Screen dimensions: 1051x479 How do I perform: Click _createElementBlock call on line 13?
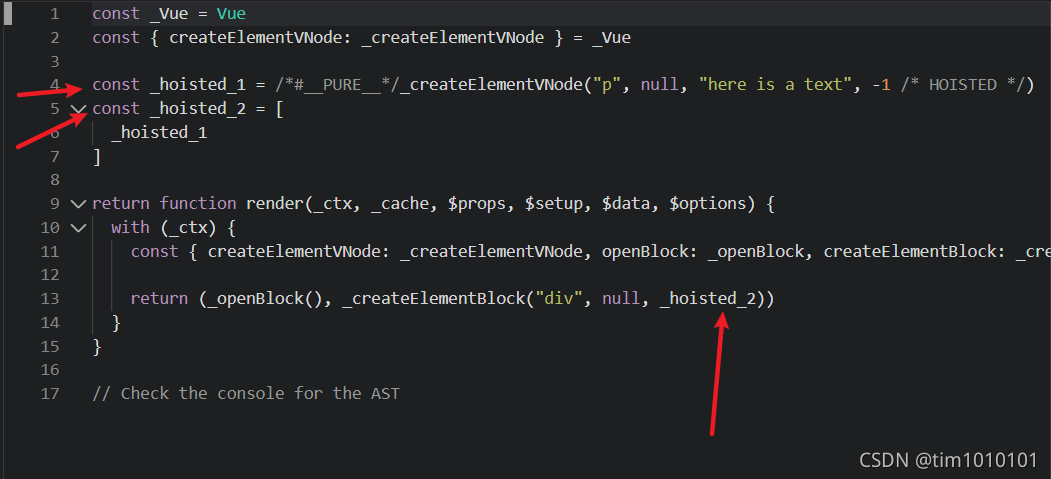click(433, 299)
